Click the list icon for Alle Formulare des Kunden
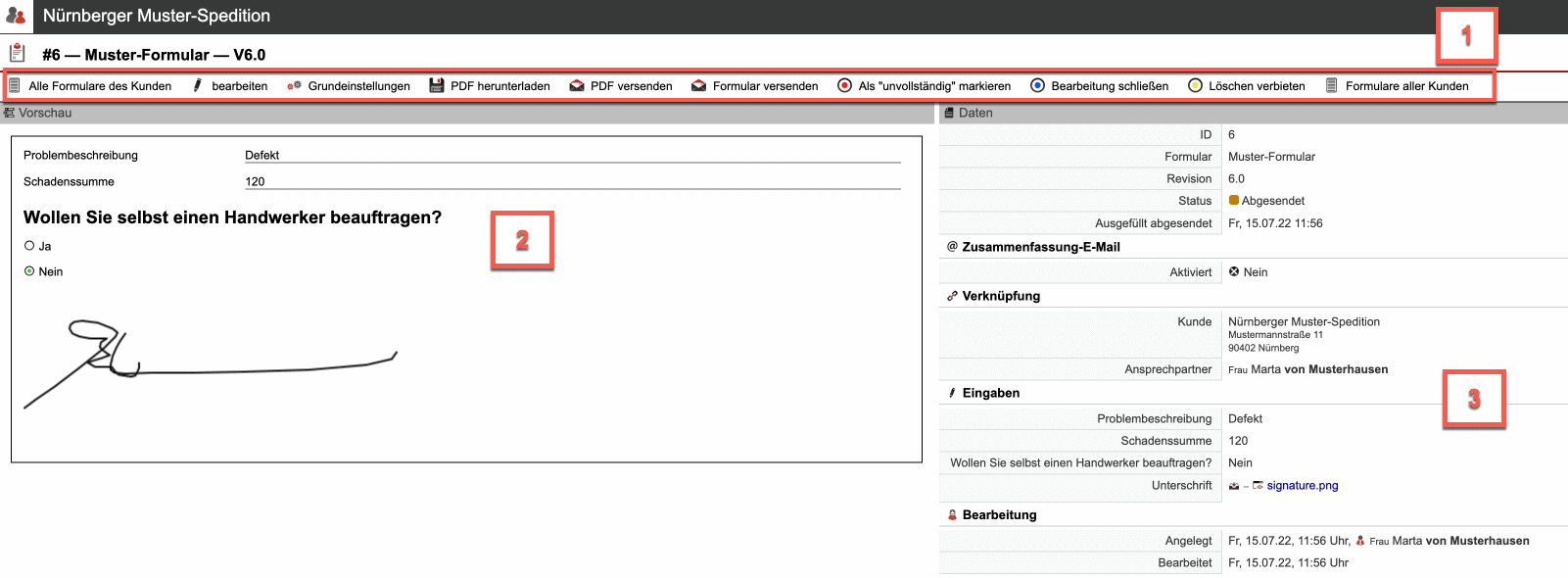Screen dimensions: 1568x578 coord(15,86)
